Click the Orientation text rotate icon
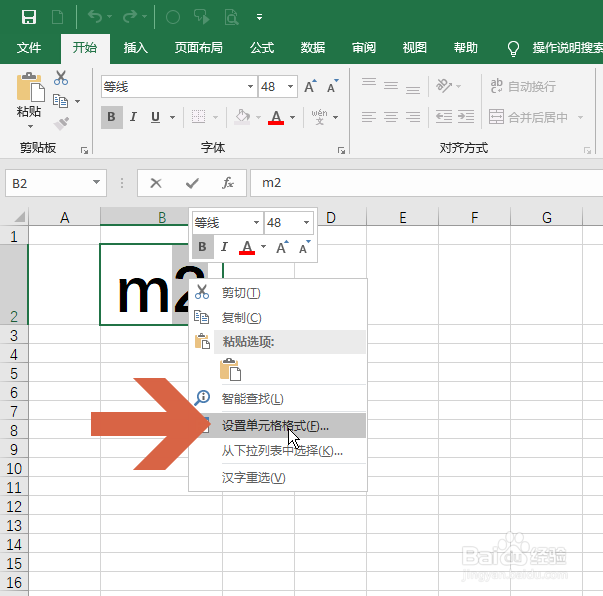Viewport: 603px width, 596px height. [444, 86]
